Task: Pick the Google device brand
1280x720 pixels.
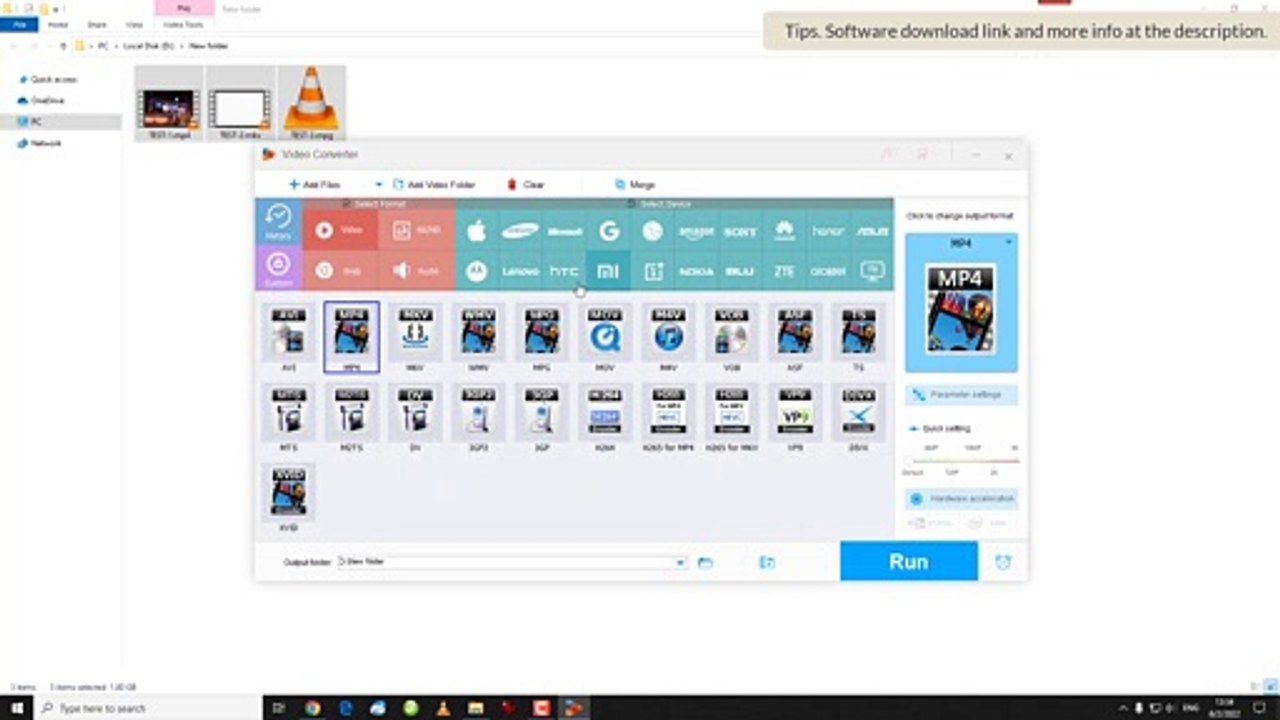Action: click(x=608, y=231)
